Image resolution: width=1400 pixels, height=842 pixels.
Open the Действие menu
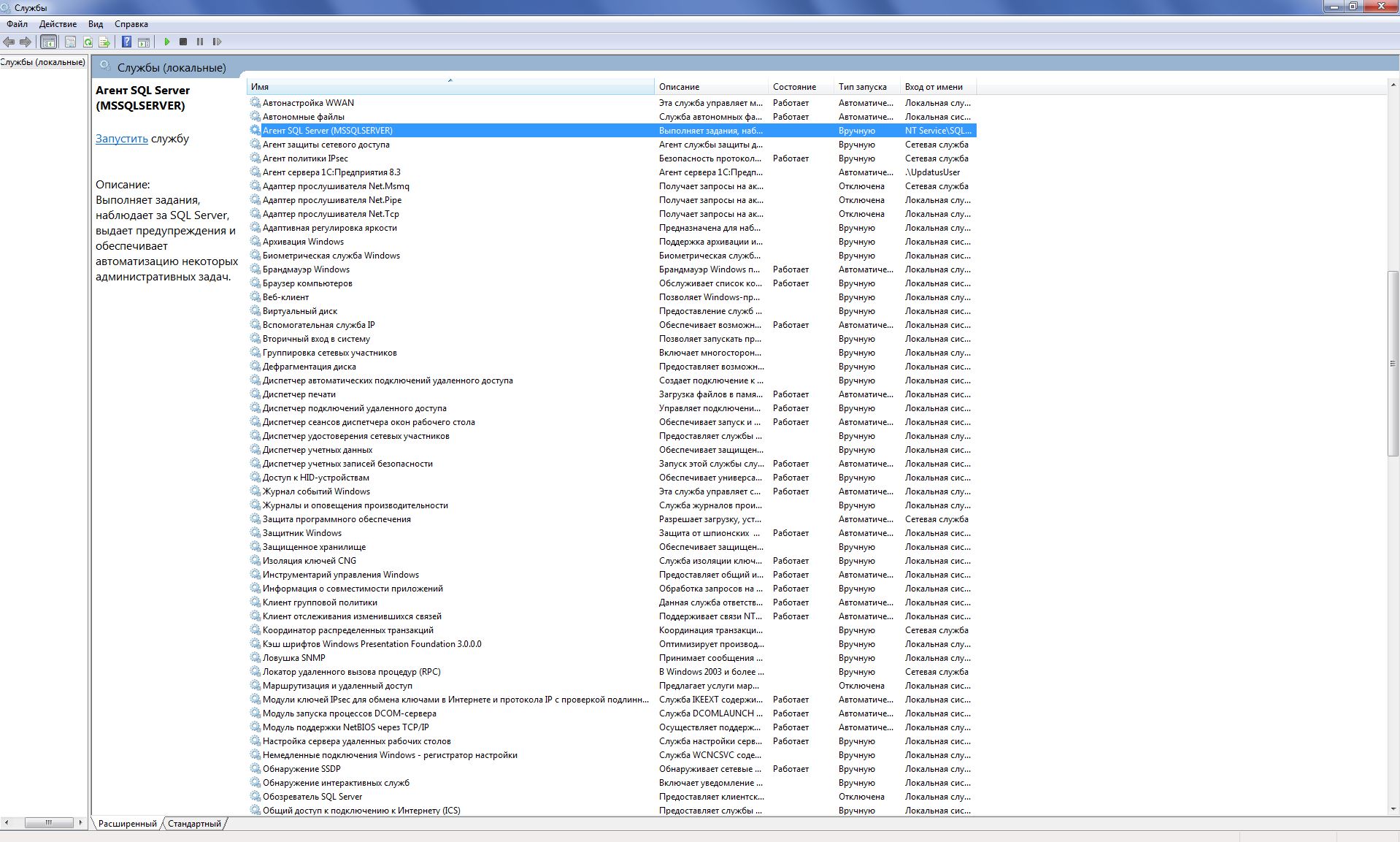point(58,24)
